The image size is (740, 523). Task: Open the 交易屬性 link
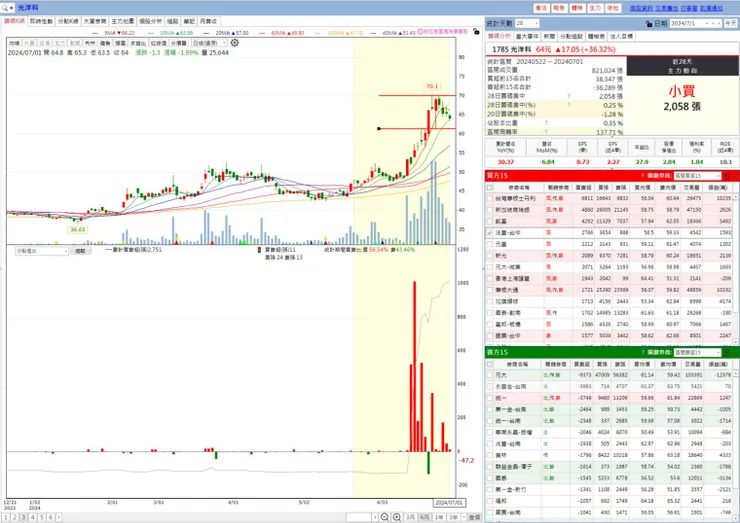[x=666, y=8]
